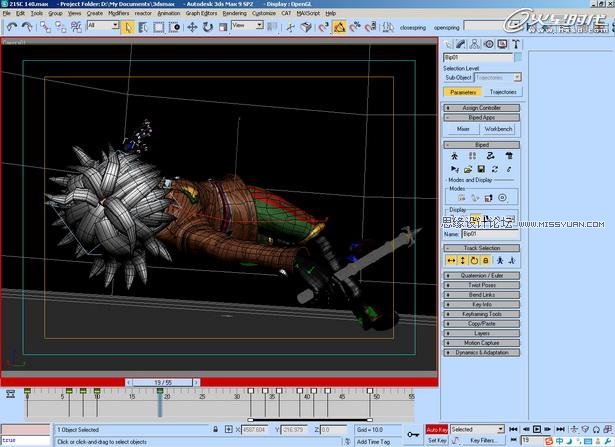This screenshot has height=447, width=615.
Task: Switch to the Utilities command panel tab
Action: 516,44
